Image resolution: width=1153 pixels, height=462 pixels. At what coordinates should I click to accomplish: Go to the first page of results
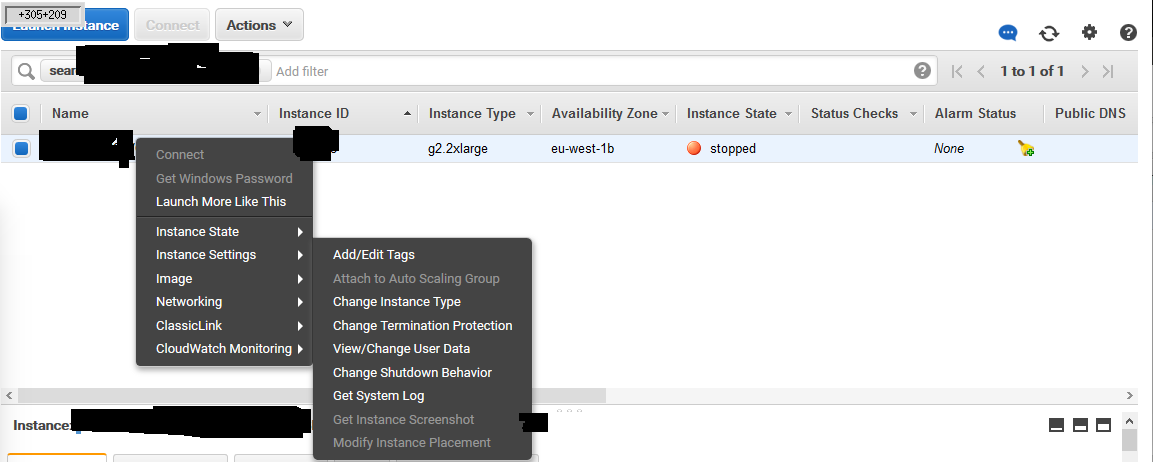tap(957, 71)
